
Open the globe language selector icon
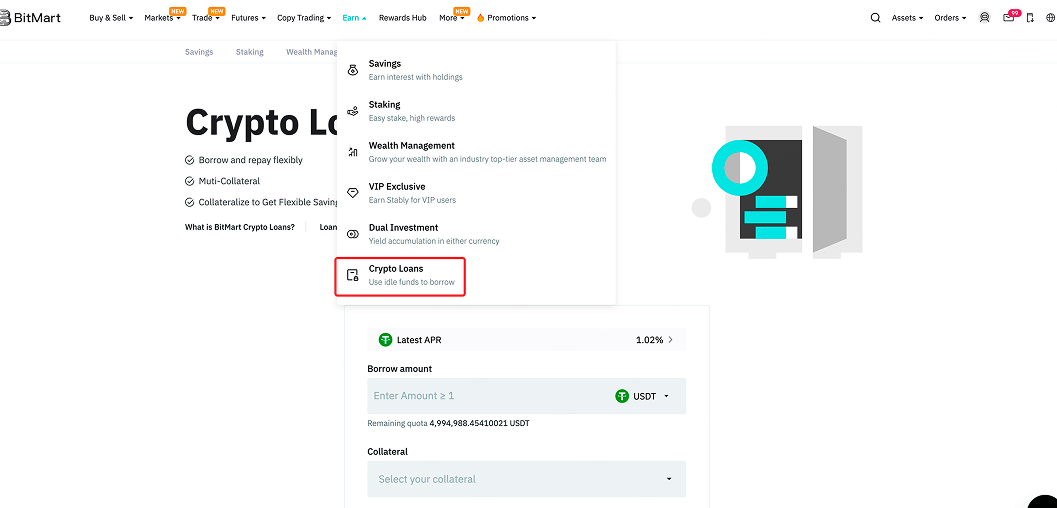1050,18
